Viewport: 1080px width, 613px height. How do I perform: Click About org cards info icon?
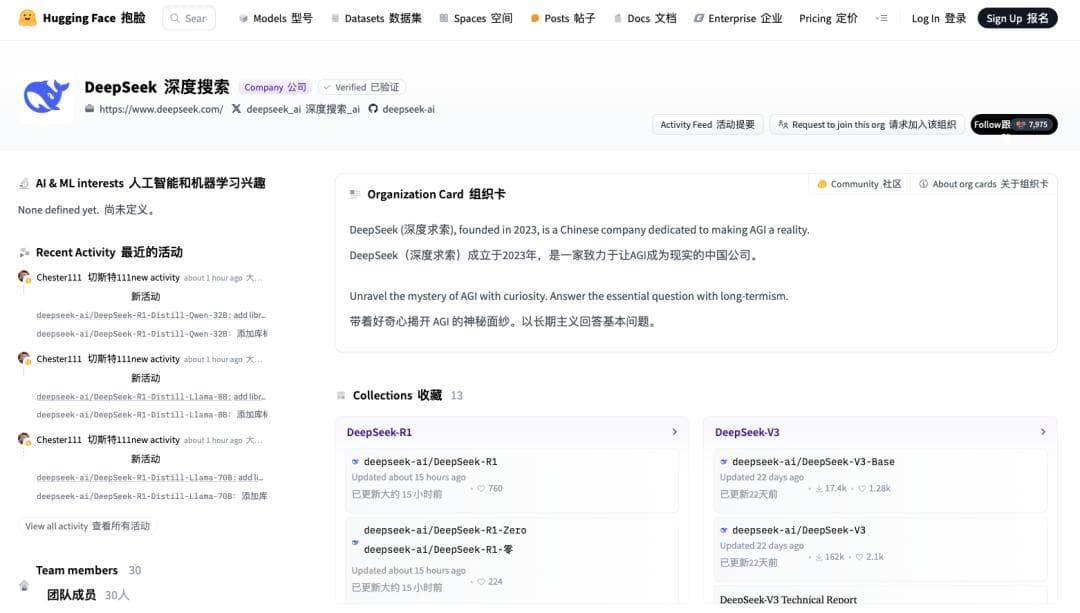coord(924,184)
